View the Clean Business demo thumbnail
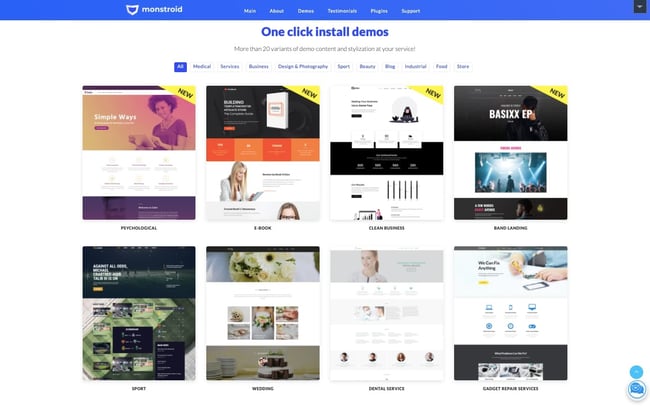Viewport: 650px width, 406px height. coord(386,152)
